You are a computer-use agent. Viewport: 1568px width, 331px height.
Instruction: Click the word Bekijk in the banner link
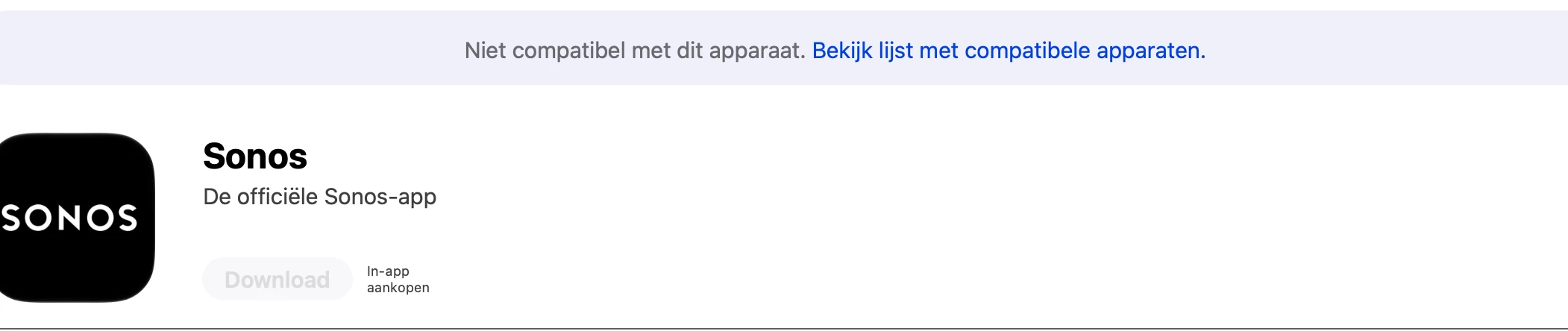coord(842,50)
